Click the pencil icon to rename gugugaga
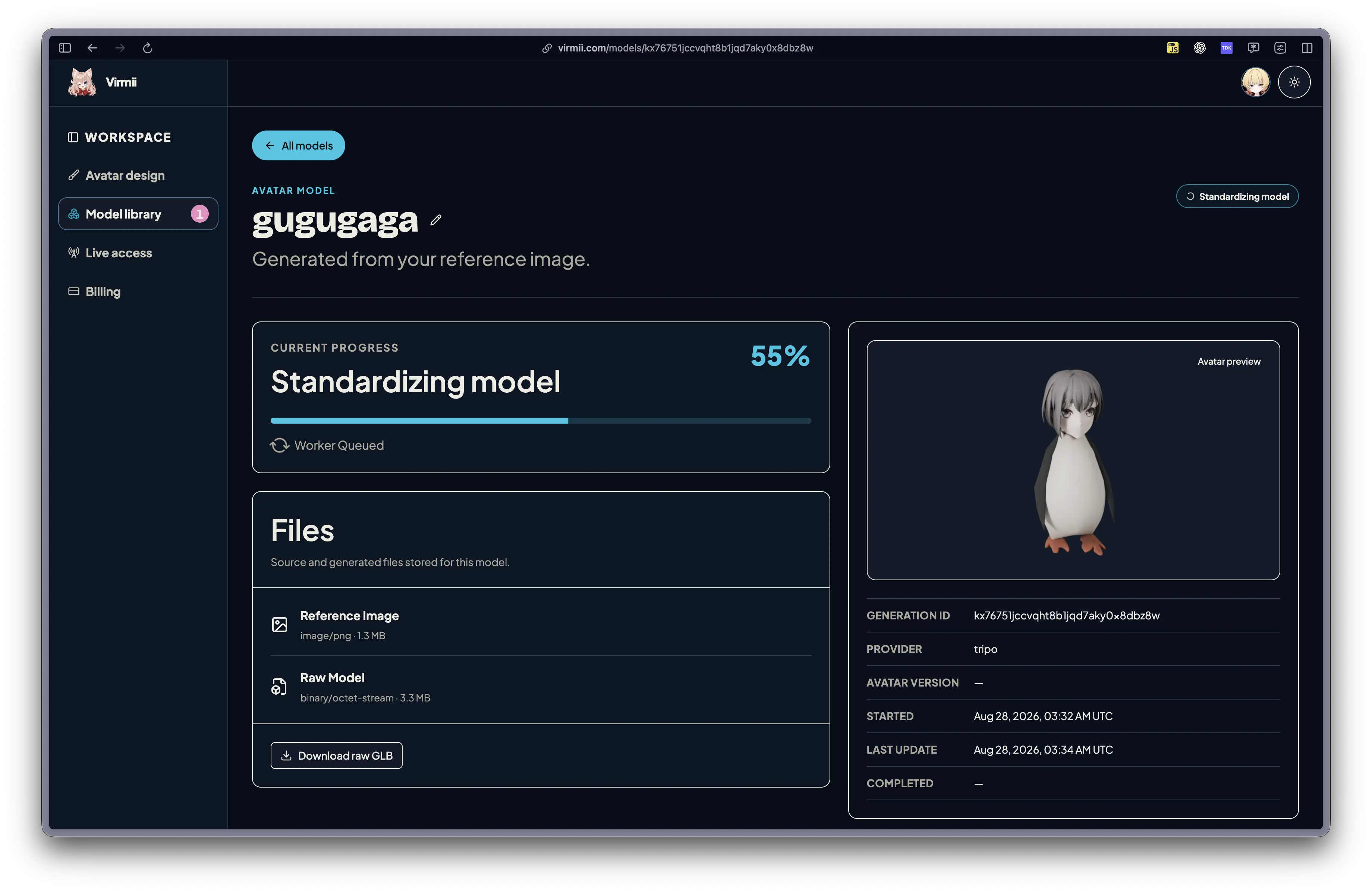Image resolution: width=1372 pixels, height=892 pixels. point(436,220)
